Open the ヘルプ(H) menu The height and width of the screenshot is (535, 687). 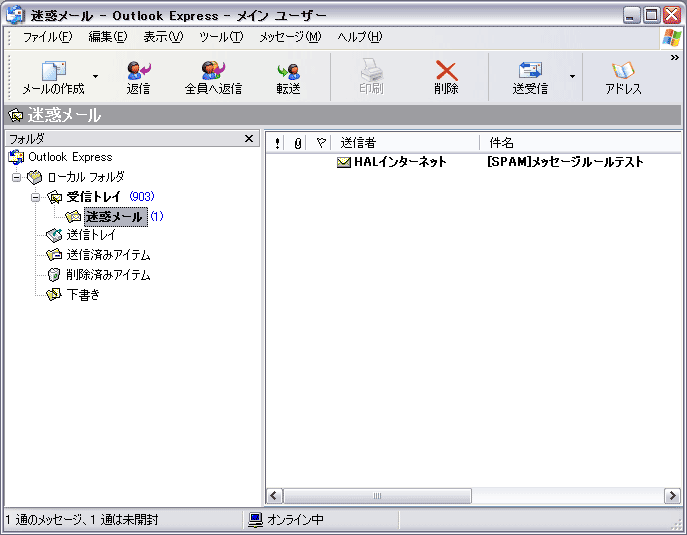[x=360, y=37]
